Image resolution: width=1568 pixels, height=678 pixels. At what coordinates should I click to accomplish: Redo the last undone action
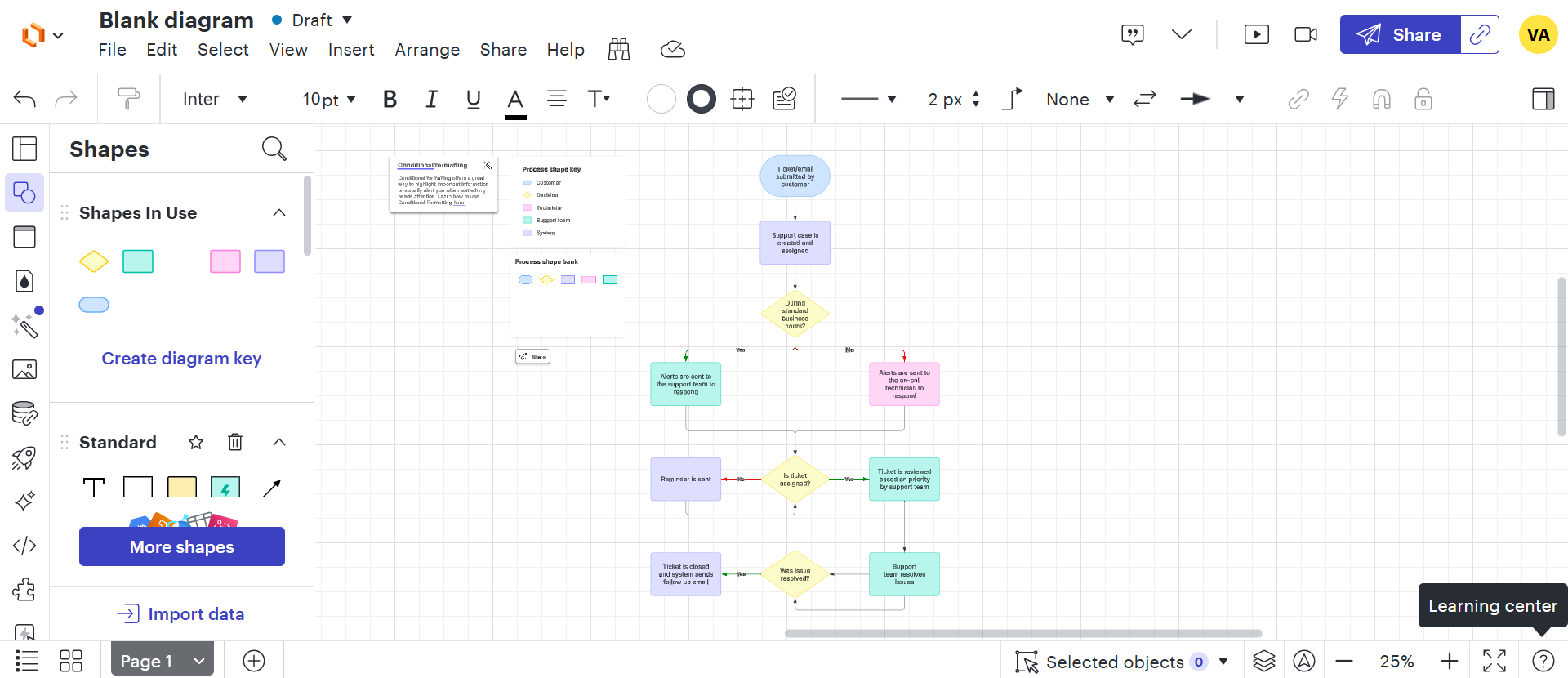point(66,100)
